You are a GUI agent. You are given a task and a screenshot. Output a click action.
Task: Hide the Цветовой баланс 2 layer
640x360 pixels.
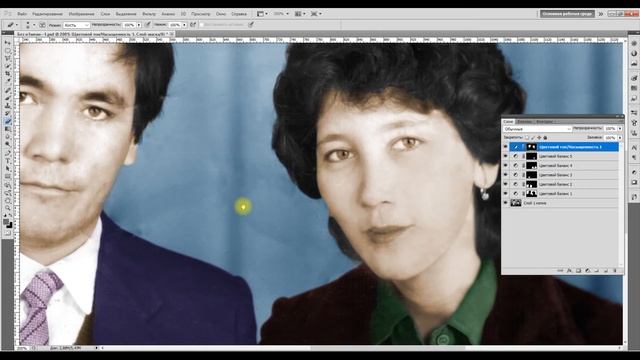[x=506, y=184]
